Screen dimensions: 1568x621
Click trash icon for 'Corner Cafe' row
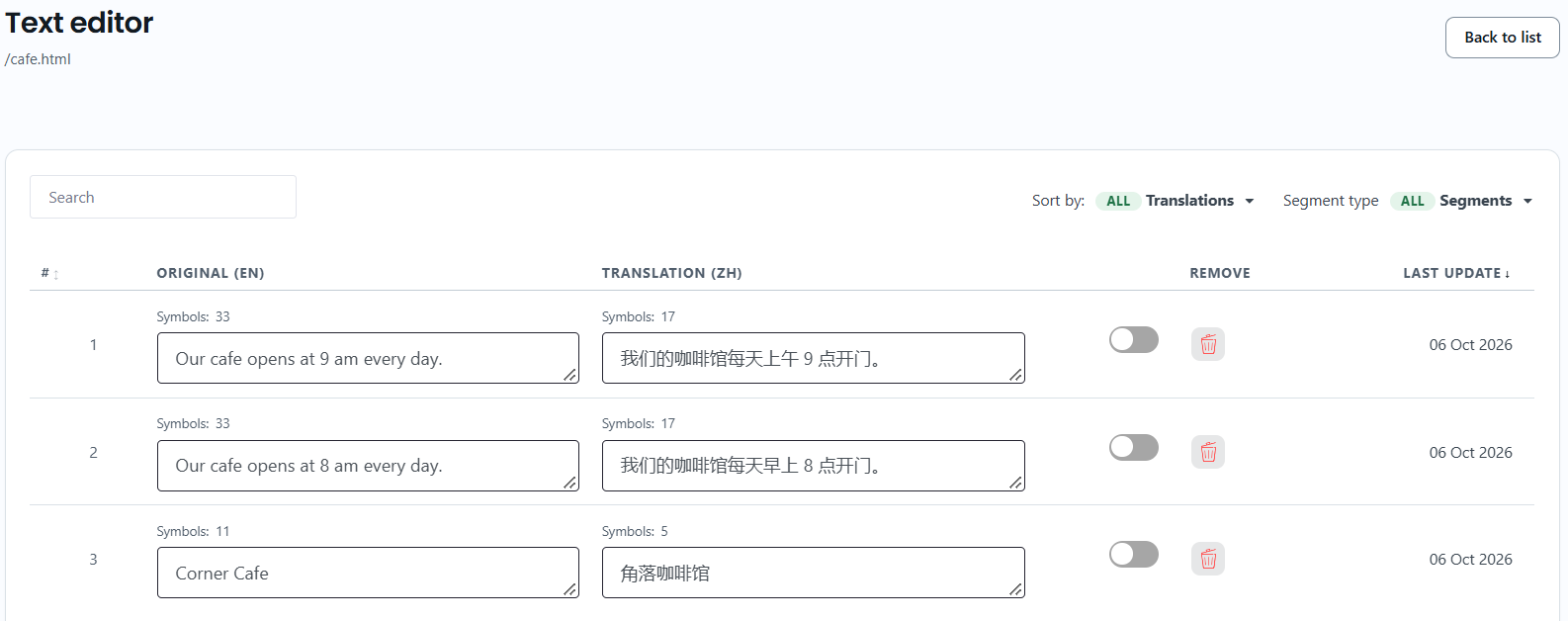[1208, 559]
